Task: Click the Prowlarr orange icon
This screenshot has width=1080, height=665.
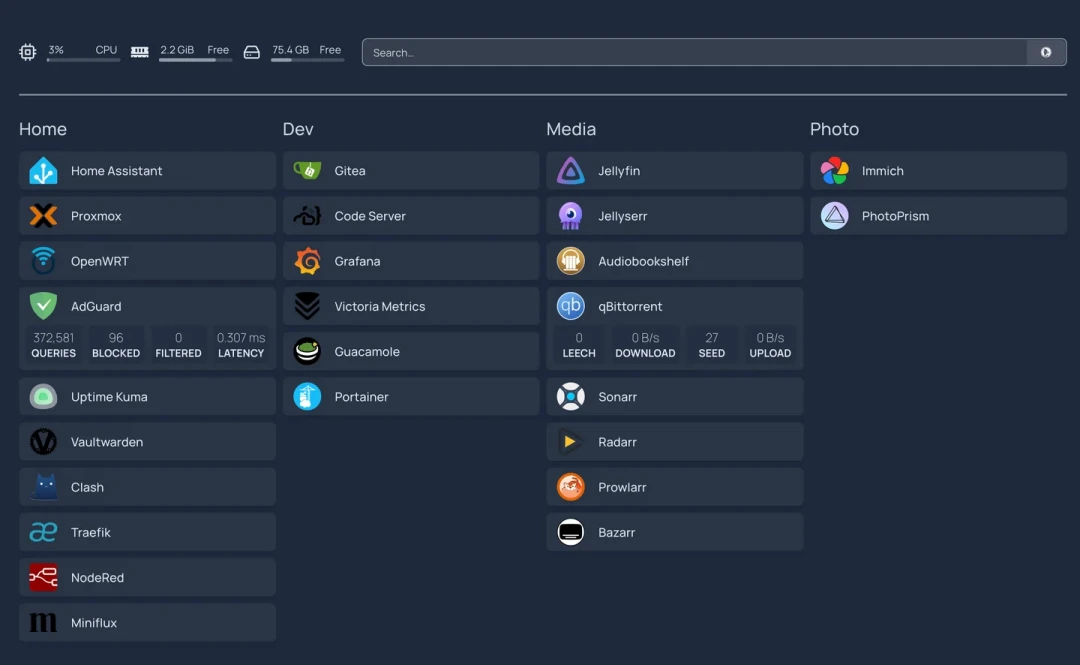Action: pyautogui.click(x=570, y=487)
